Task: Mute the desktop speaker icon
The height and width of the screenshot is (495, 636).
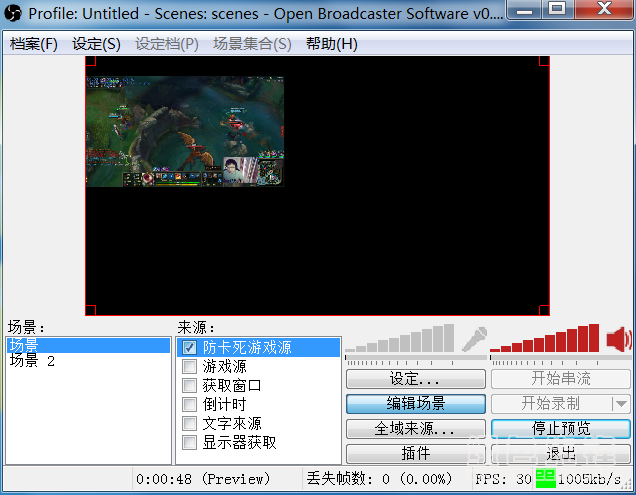Action: point(619,339)
